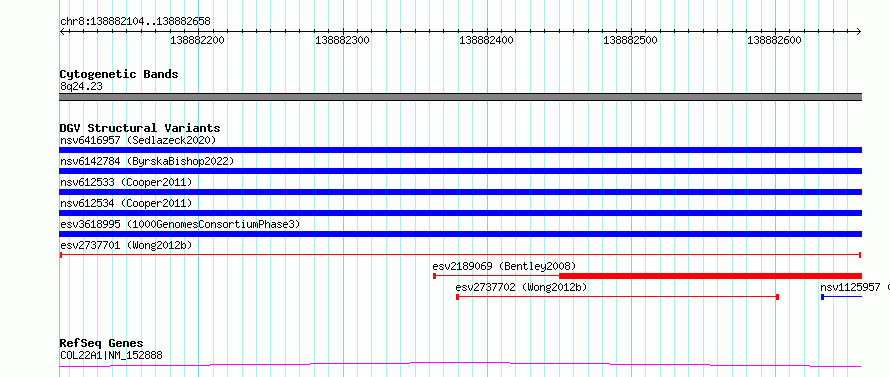
Task: Click the blue bar under esv3618995
Action: click(460, 234)
